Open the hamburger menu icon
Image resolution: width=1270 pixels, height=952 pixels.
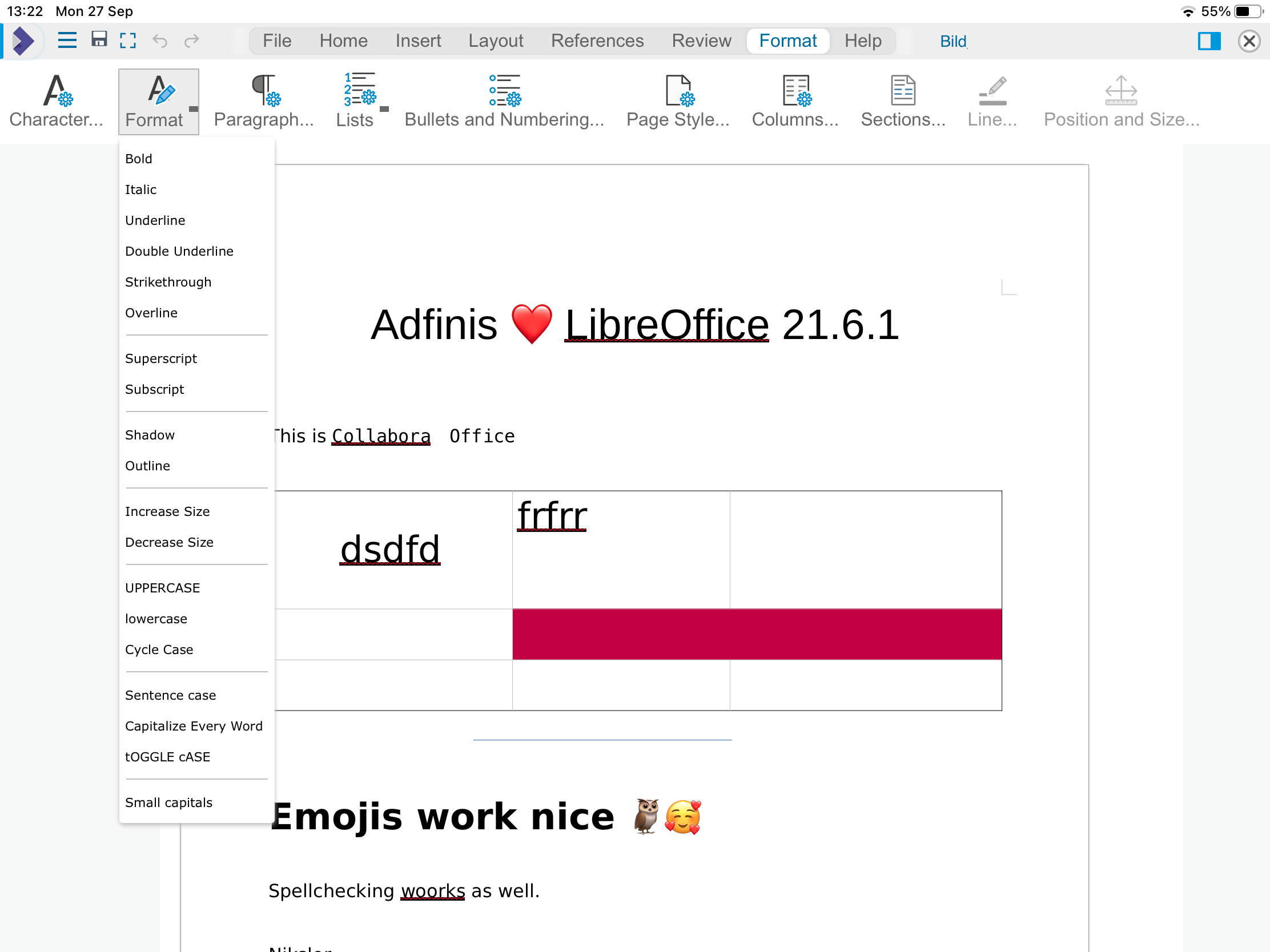click(67, 41)
